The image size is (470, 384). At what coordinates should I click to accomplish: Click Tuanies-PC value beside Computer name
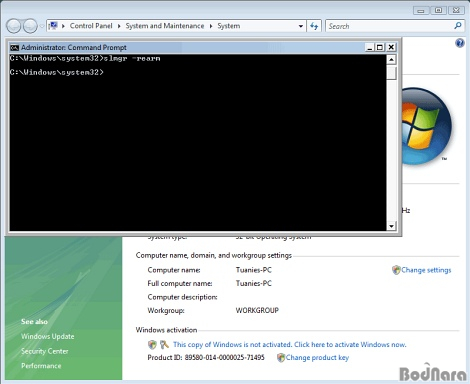click(254, 270)
